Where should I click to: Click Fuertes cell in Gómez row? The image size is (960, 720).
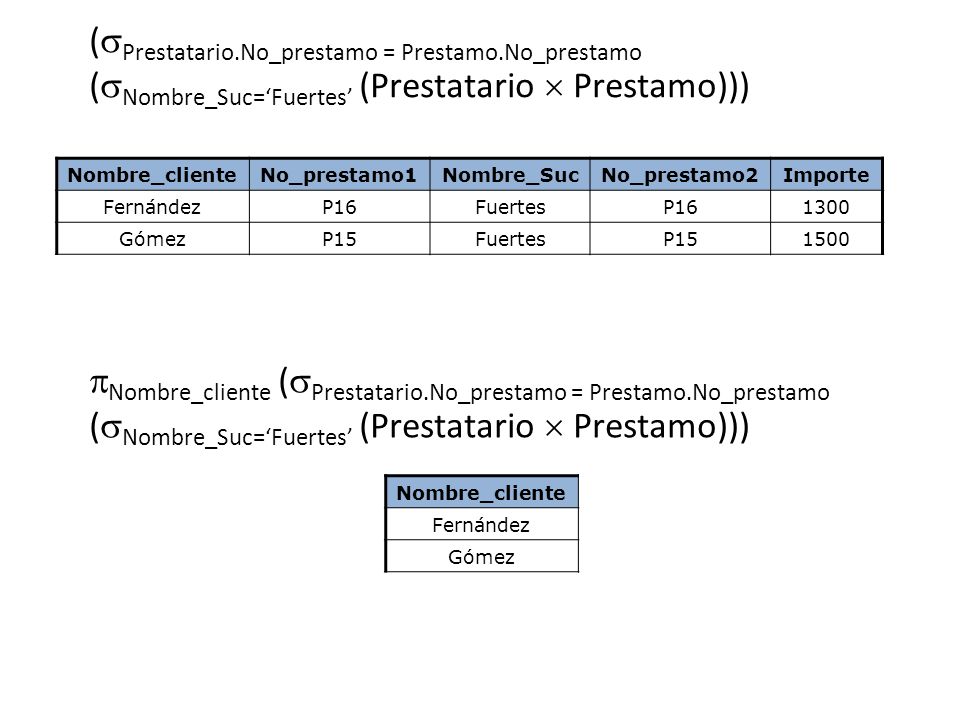point(510,239)
